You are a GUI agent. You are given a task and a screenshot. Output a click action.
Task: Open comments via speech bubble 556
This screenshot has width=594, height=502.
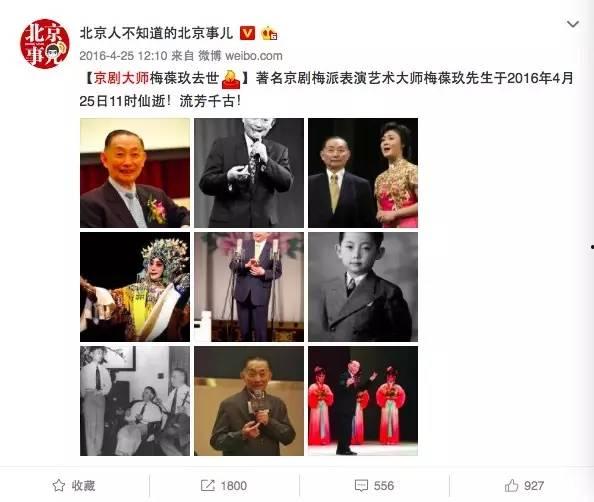tap(374, 485)
